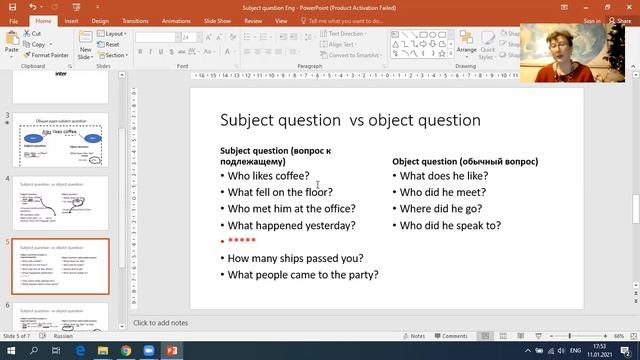Open the font name combo box
This screenshot has height=360, width=640.
coord(158,37)
